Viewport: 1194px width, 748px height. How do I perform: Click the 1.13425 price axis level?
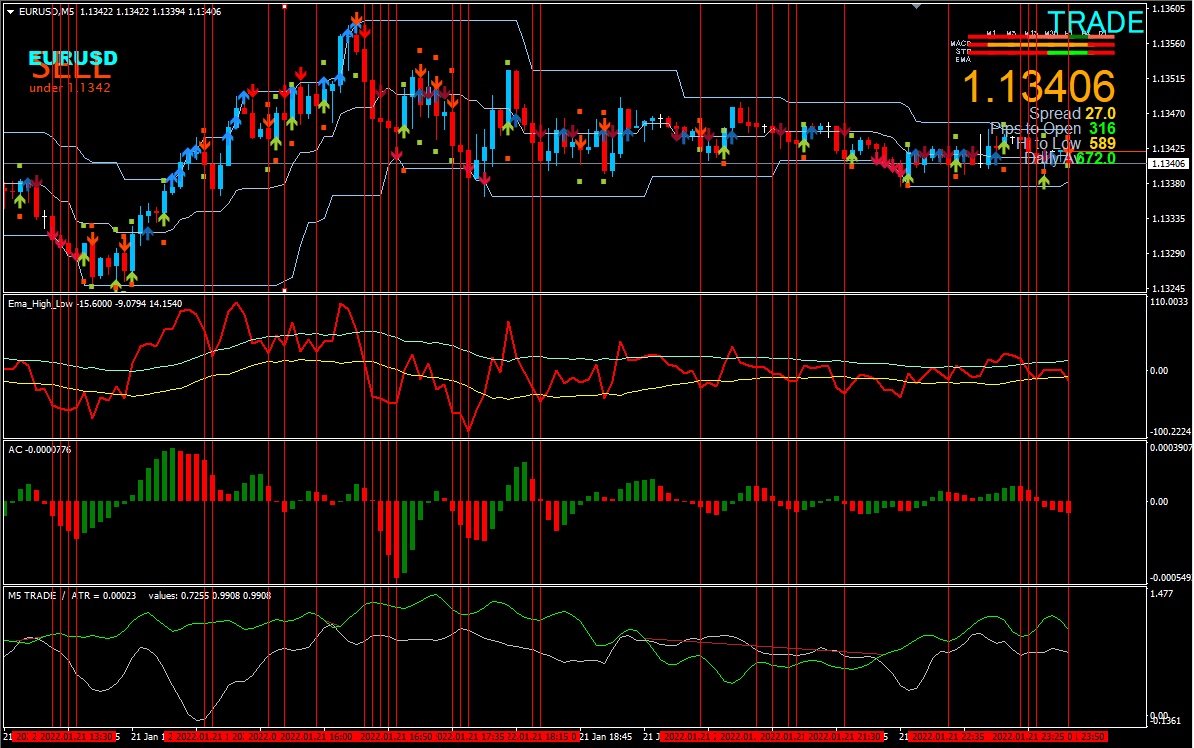point(1168,149)
